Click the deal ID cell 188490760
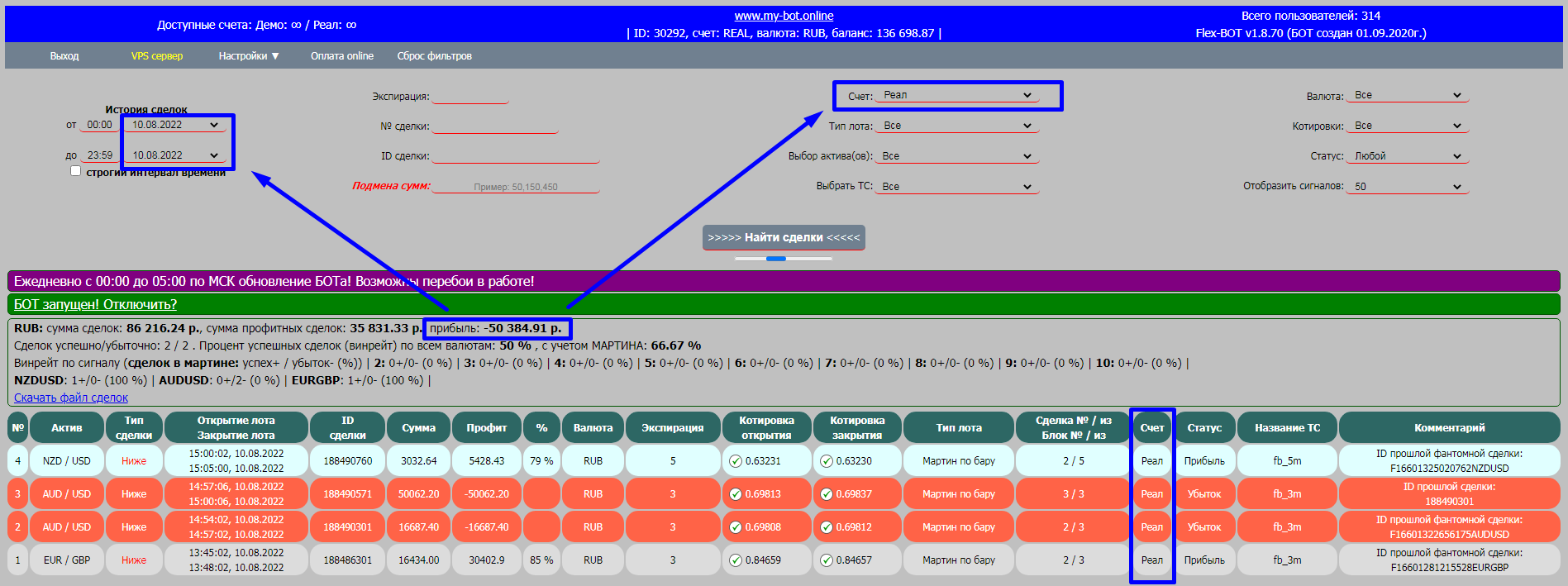This screenshot has height=586, width=1568. pos(348,461)
